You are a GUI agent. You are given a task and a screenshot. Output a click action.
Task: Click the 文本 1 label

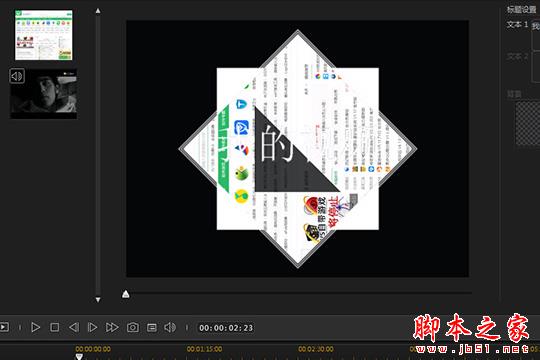tap(517, 24)
